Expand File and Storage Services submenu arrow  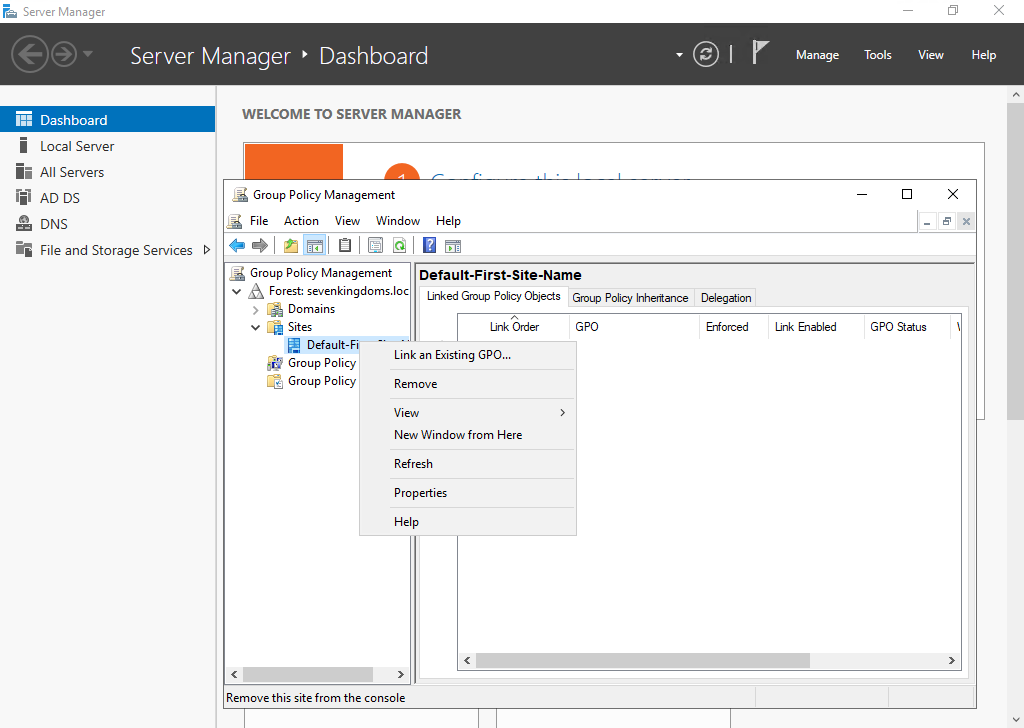pos(207,250)
